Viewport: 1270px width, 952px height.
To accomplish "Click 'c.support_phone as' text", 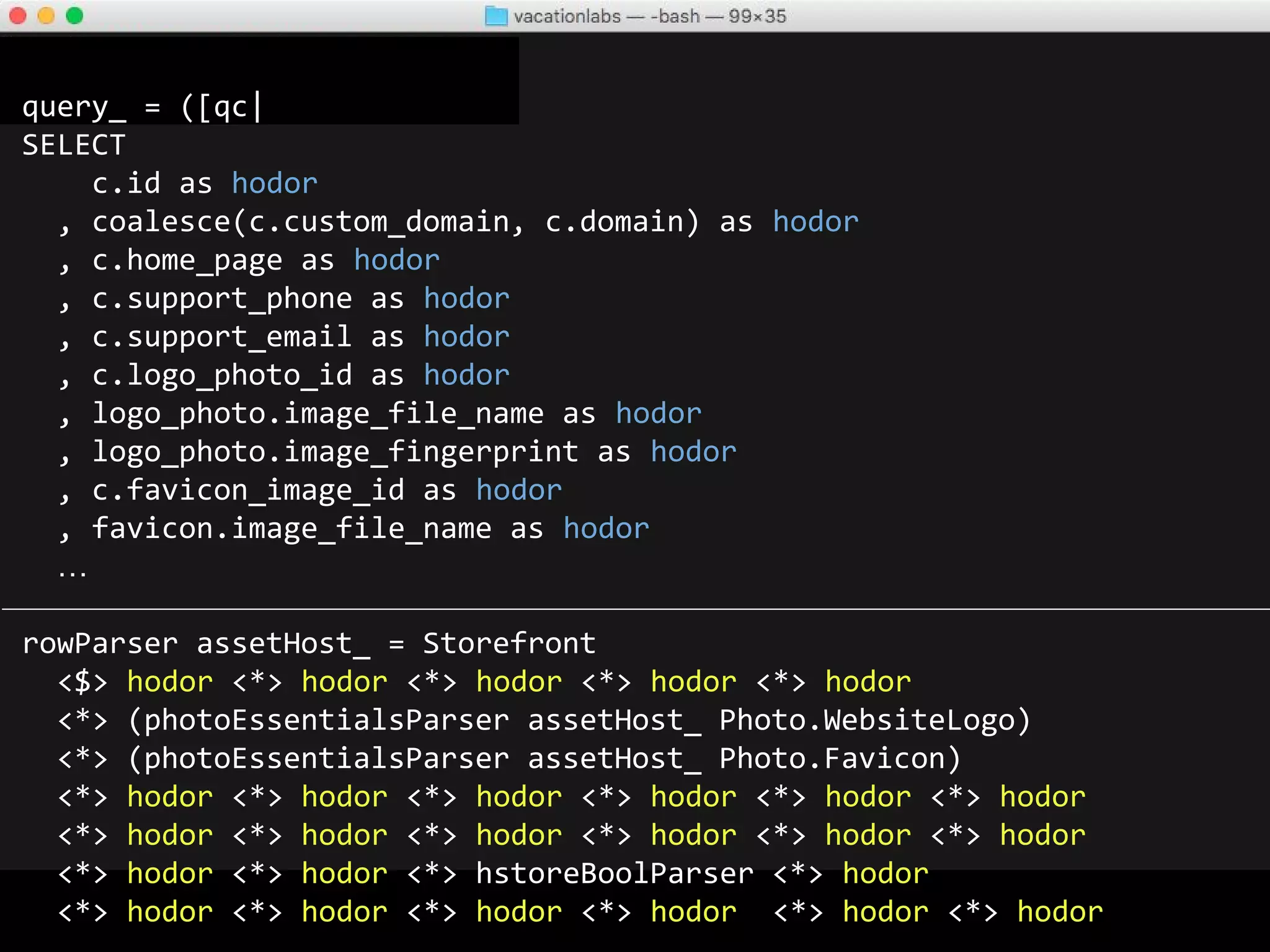I will [x=248, y=299].
